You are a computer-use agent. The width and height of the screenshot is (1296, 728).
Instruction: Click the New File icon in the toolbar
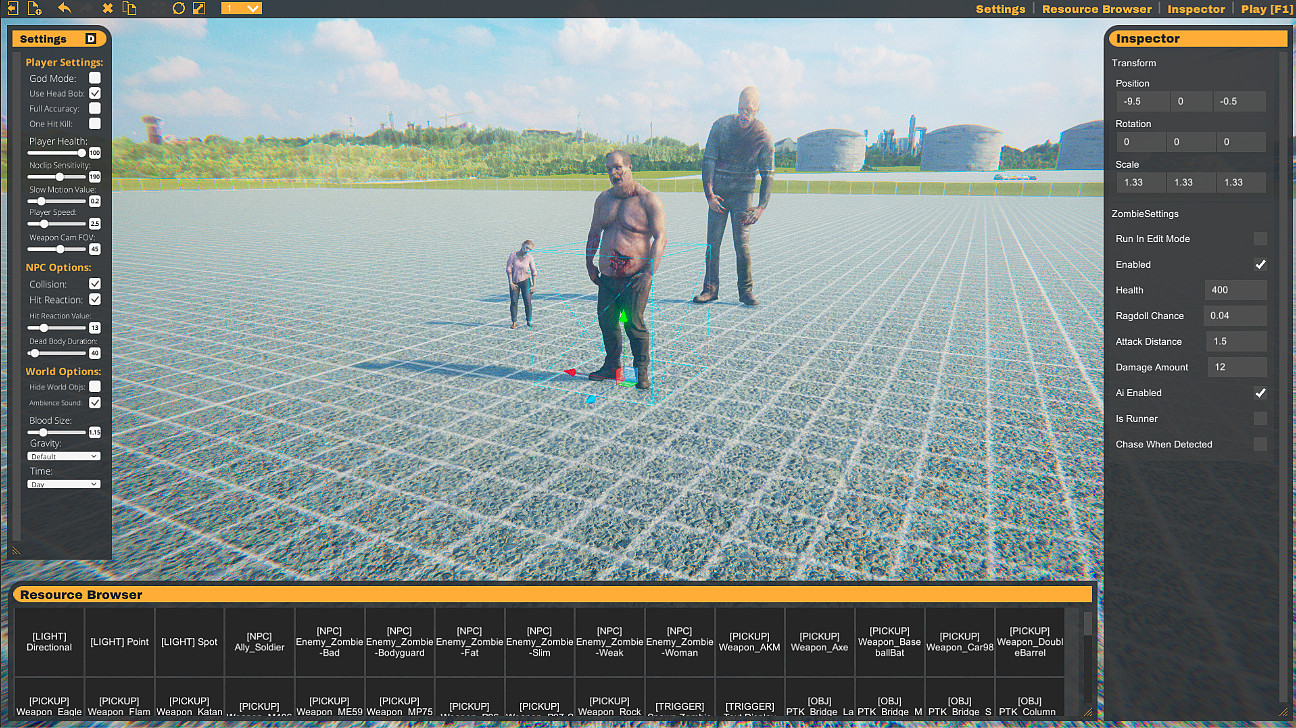pos(33,8)
